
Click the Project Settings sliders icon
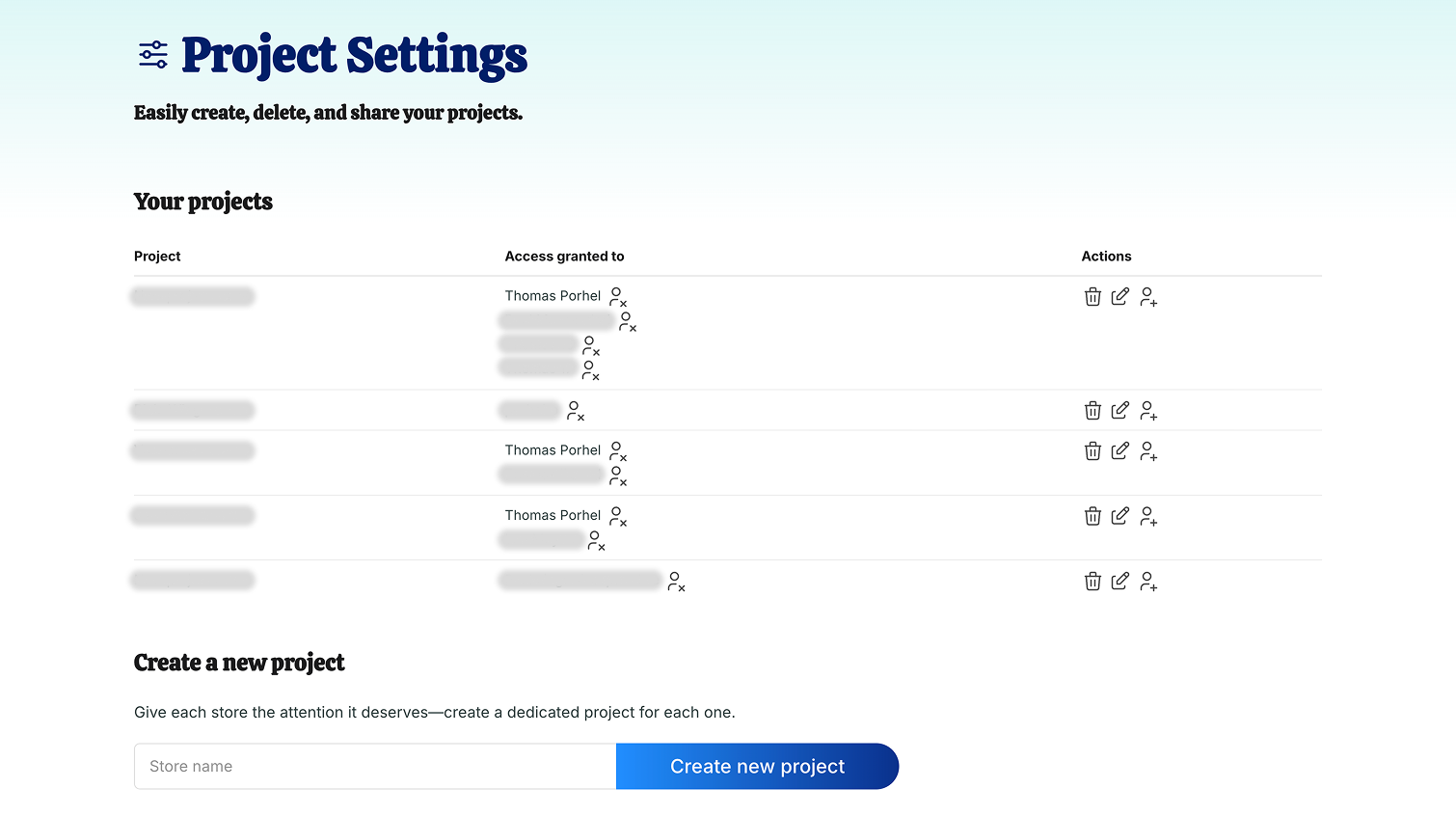[x=153, y=55]
